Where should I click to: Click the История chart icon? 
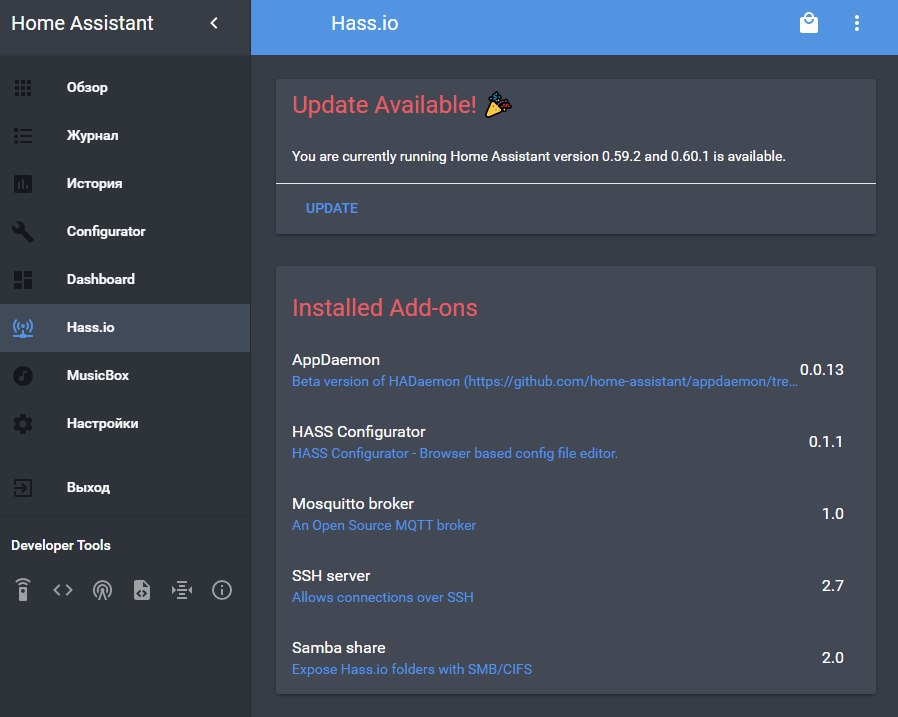pos(23,184)
